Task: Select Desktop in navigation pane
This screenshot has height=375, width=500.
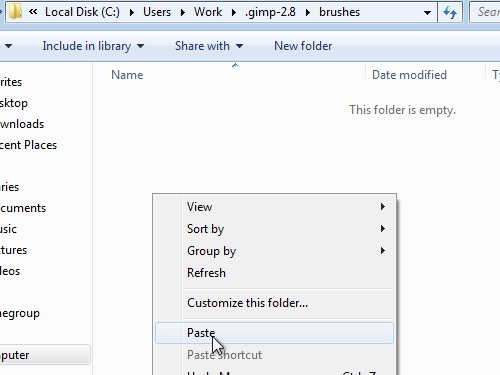Action: 14,103
